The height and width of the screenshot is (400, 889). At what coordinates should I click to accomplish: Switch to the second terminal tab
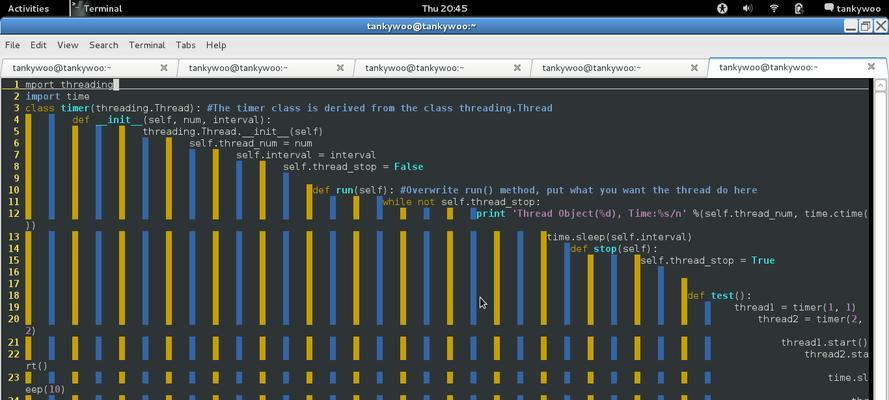(x=266, y=67)
